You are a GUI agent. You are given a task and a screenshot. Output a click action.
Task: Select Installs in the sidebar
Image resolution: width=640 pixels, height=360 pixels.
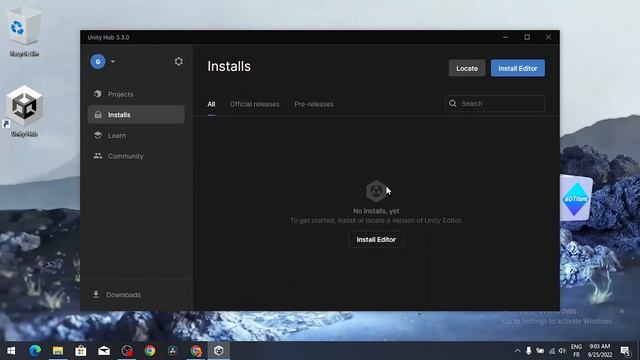coord(136,115)
